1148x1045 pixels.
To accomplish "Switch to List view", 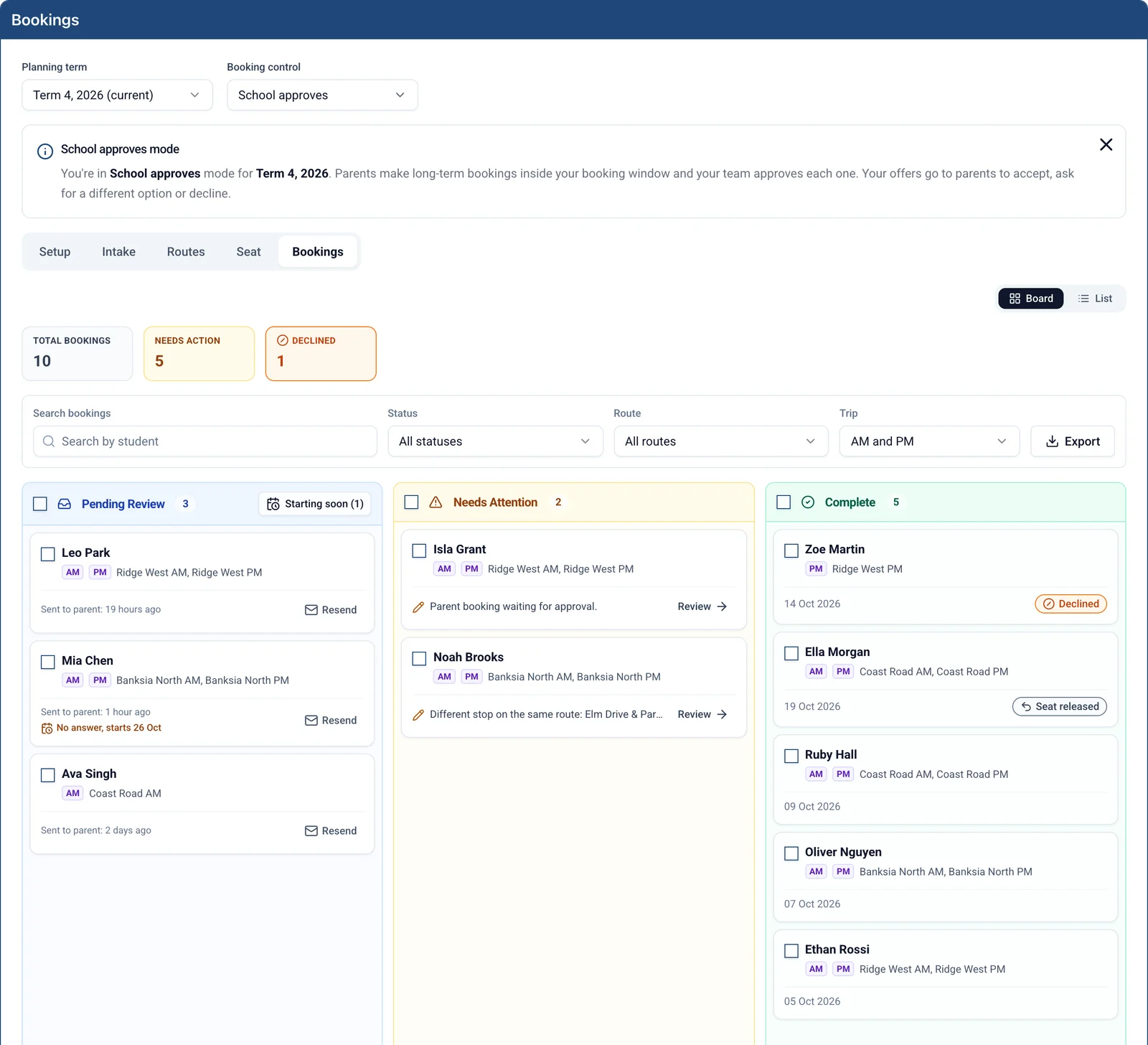I will coord(1095,299).
